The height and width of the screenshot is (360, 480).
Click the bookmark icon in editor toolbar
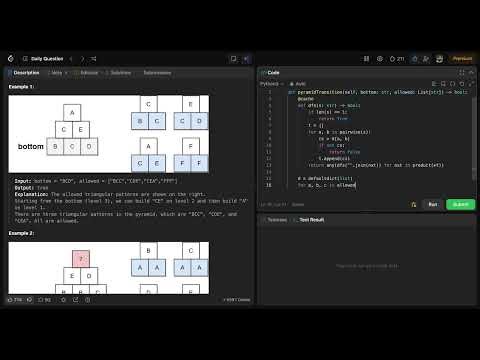[x=443, y=84]
